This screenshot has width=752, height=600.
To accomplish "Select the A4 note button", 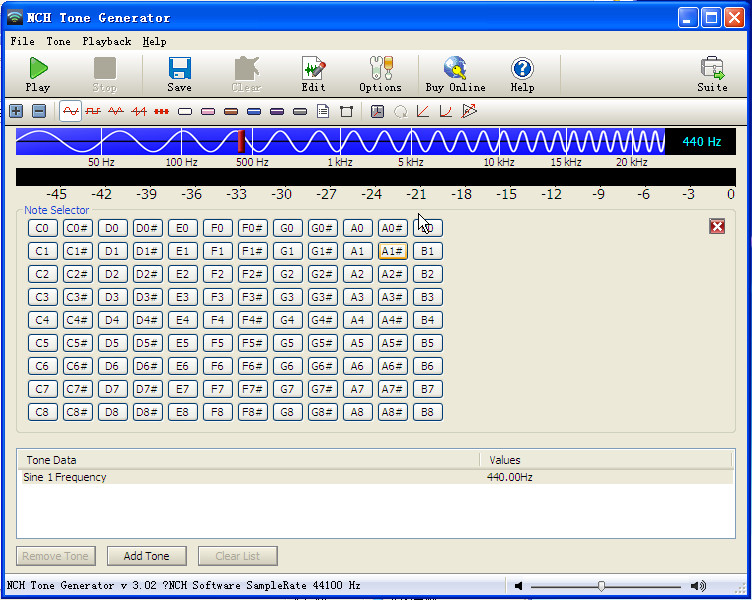I will coord(357,320).
